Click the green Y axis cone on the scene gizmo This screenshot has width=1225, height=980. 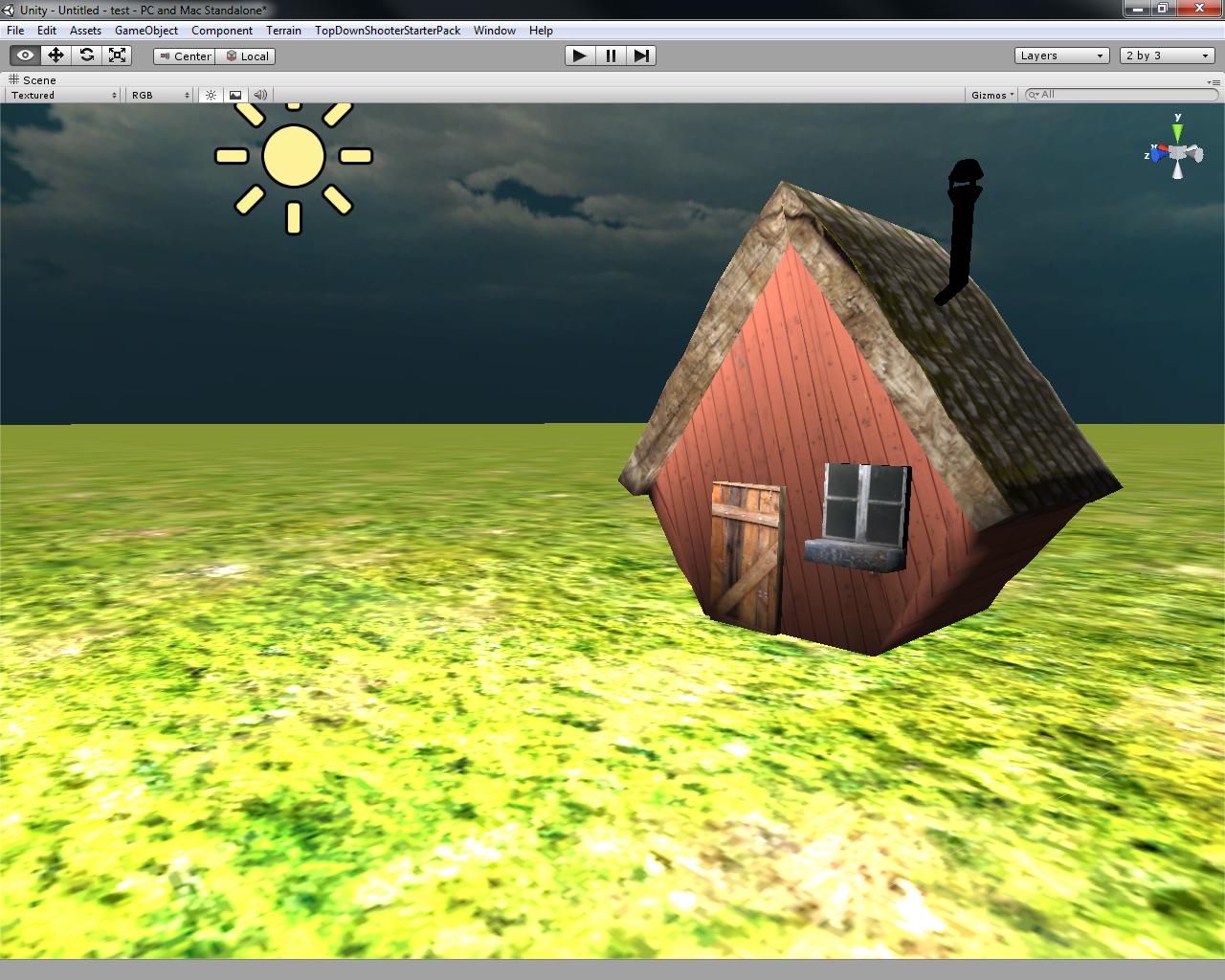pyautogui.click(x=1180, y=128)
